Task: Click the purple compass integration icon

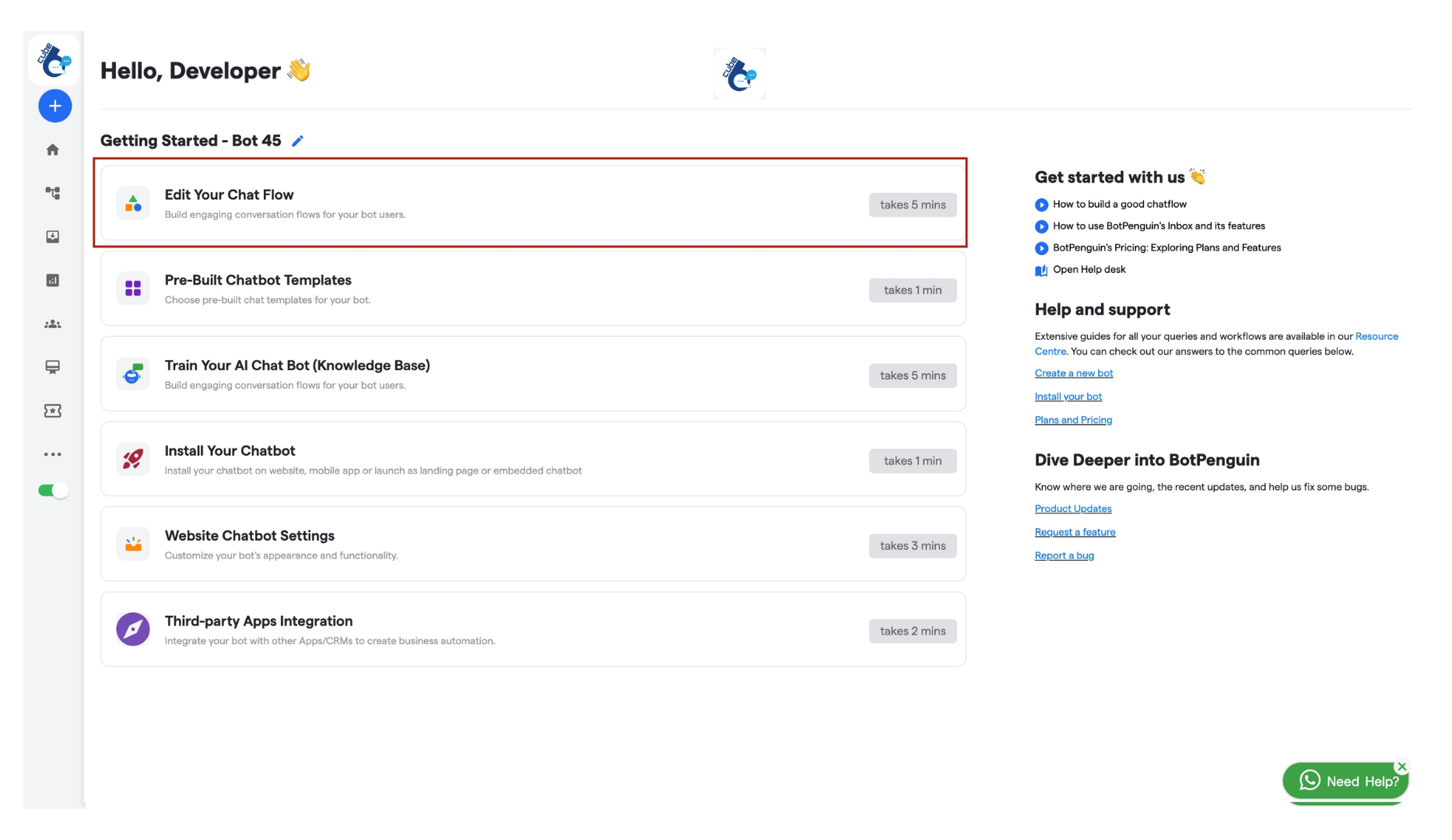Action: point(133,629)
